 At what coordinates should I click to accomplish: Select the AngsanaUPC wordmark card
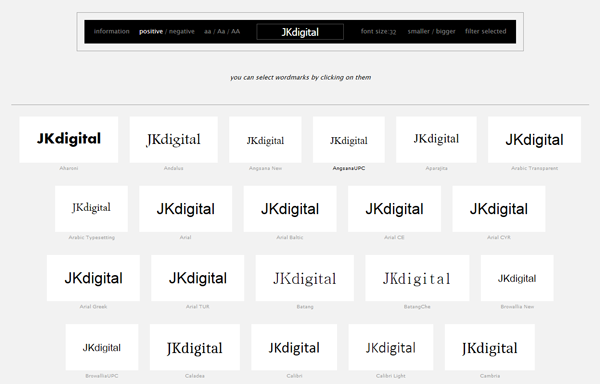[x=349, y=140]
